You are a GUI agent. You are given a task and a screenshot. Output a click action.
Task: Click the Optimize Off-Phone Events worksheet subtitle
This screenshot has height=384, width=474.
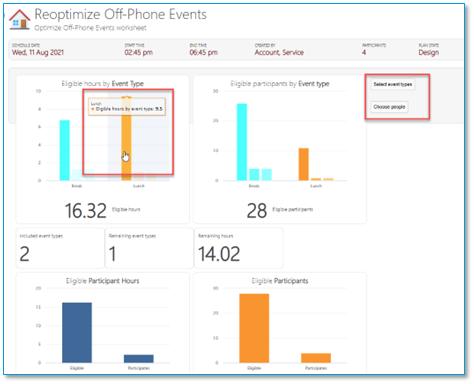pyautogui.click(x=90, y=28)
